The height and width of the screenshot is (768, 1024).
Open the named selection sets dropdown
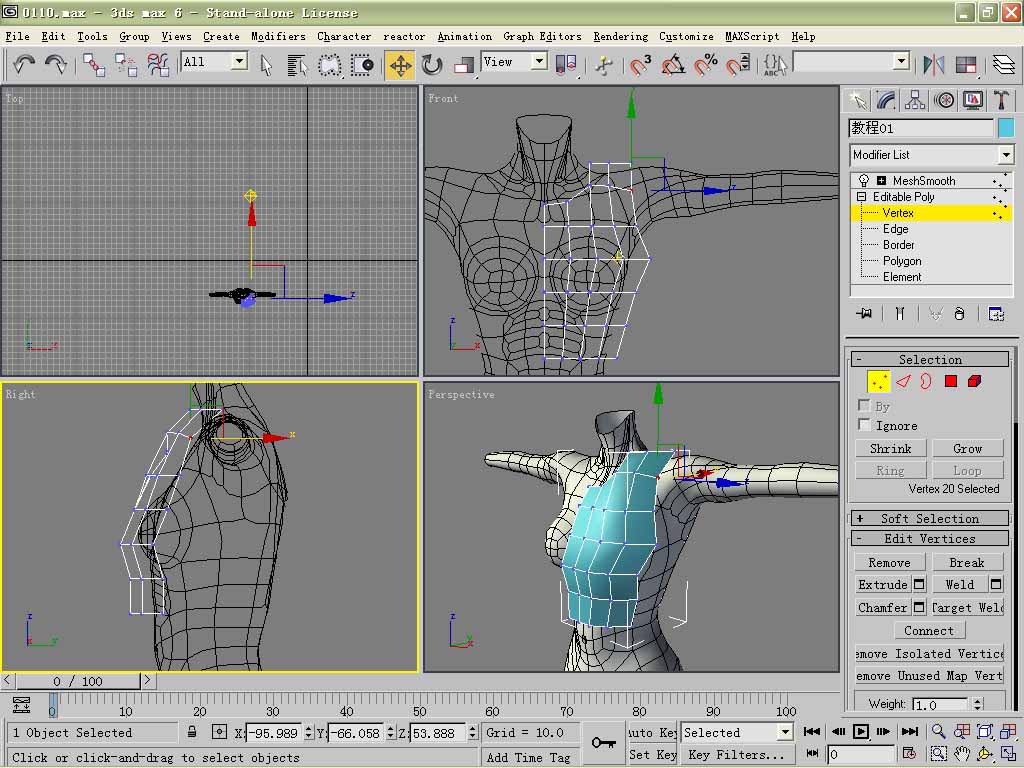click(901, 61)
